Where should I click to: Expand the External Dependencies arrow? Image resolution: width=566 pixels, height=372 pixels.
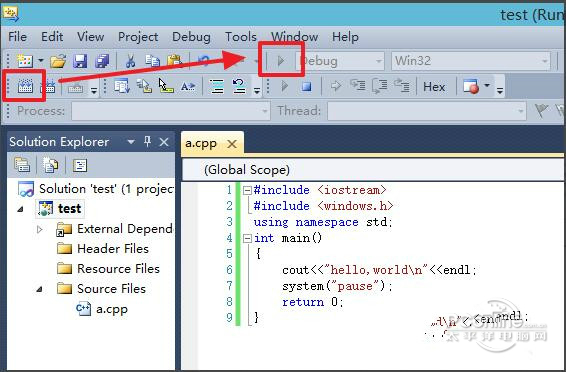point(40,229)
